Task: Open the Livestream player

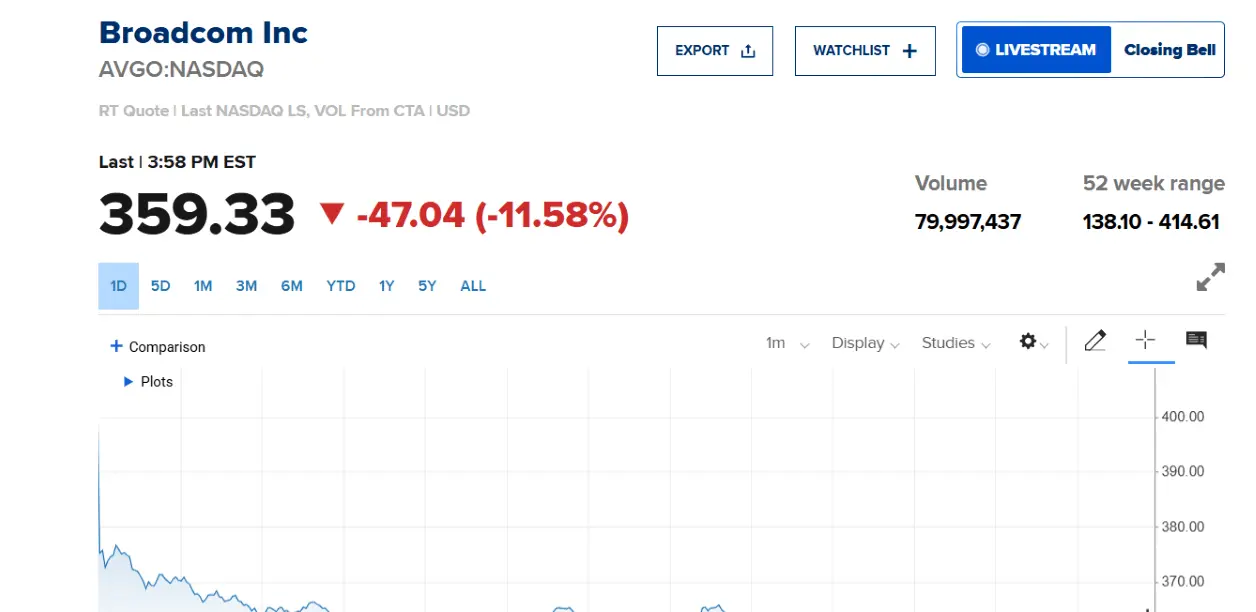Action: point(1035,50)
